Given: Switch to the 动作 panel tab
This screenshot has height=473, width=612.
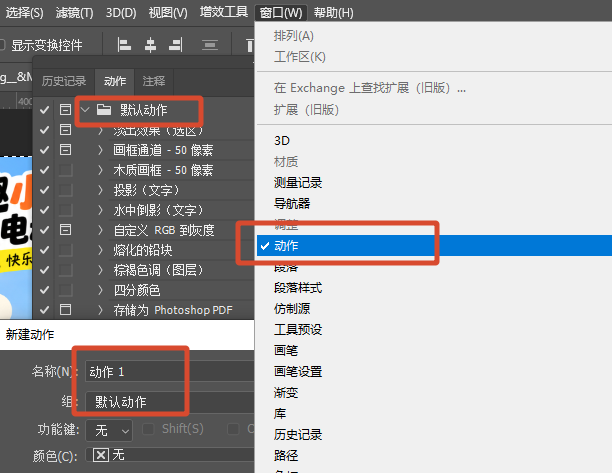Looking at the screenshot, I should coord(115,81).
